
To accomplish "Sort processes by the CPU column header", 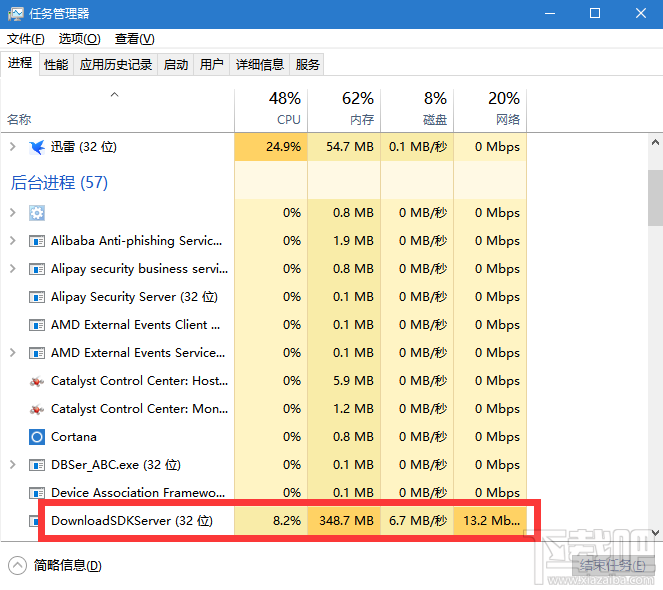I will (x=271, y=109).
